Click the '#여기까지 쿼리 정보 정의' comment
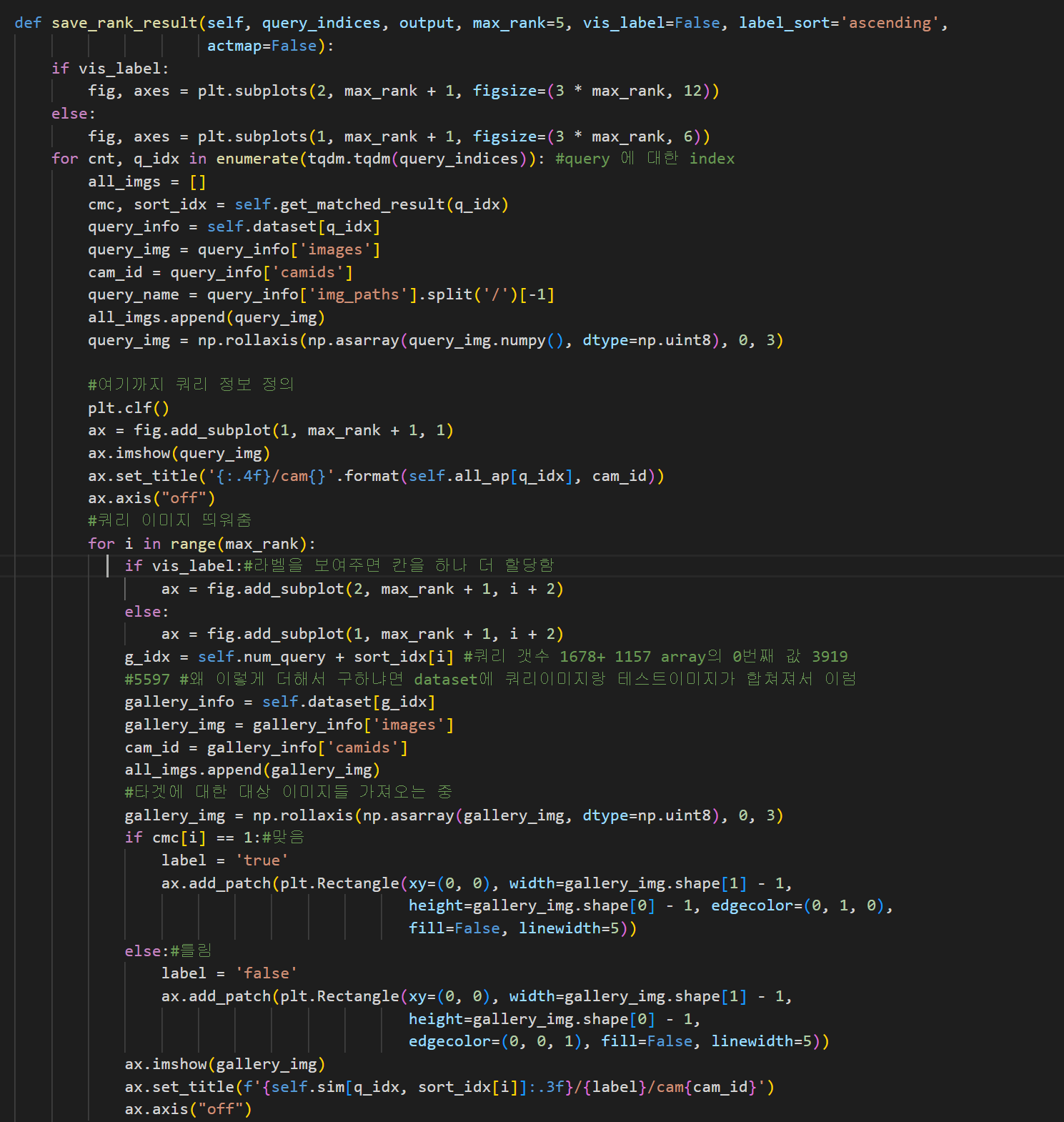Screen dimensions: 1064x1122 tap(191, 384)
